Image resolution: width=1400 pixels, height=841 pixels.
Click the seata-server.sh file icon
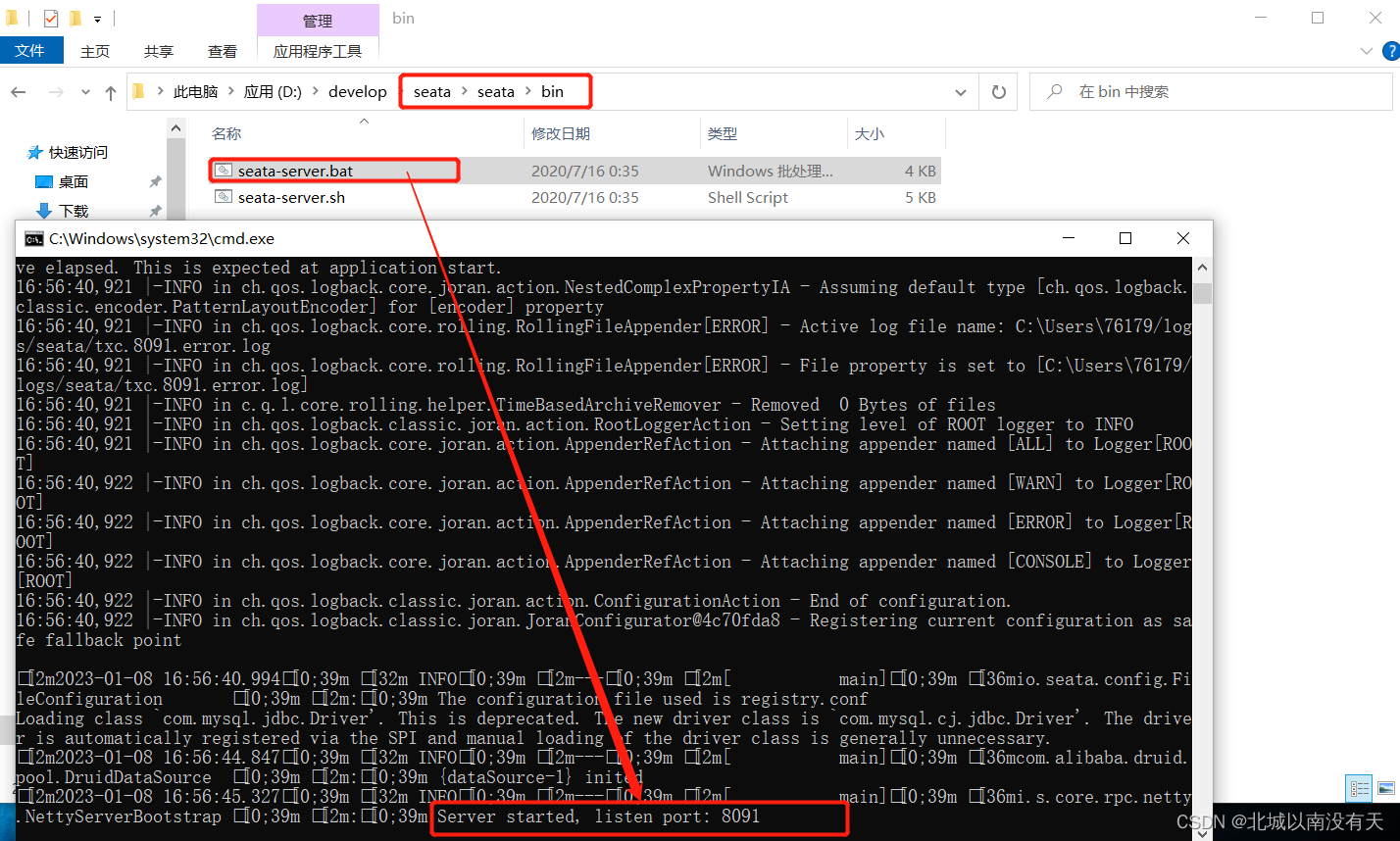pos(224,197)
